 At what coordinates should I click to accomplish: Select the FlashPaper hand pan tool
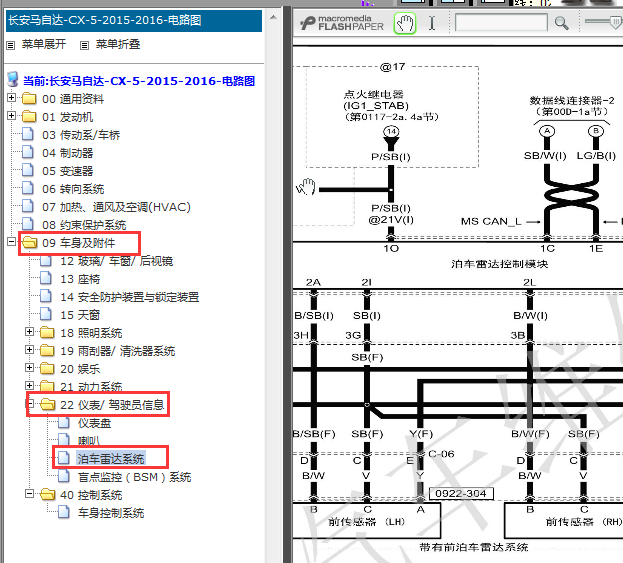pyautogui.click(x=404, y=23)
